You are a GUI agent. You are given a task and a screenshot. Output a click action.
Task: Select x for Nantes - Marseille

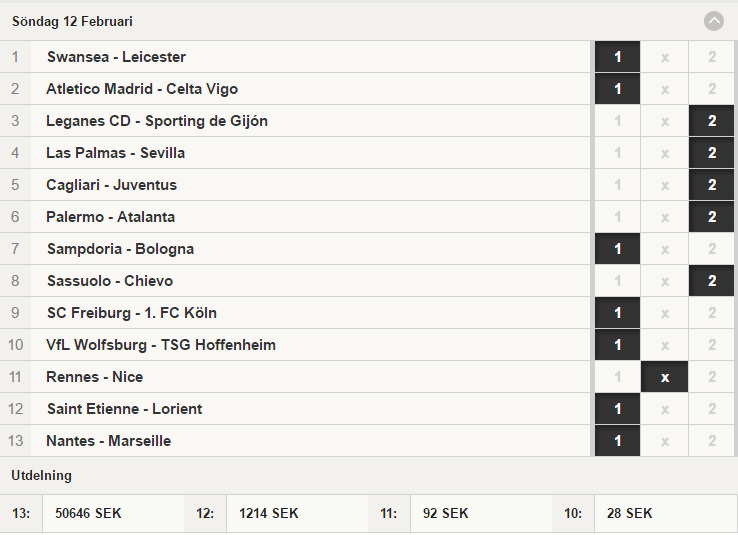coord(664,441)
